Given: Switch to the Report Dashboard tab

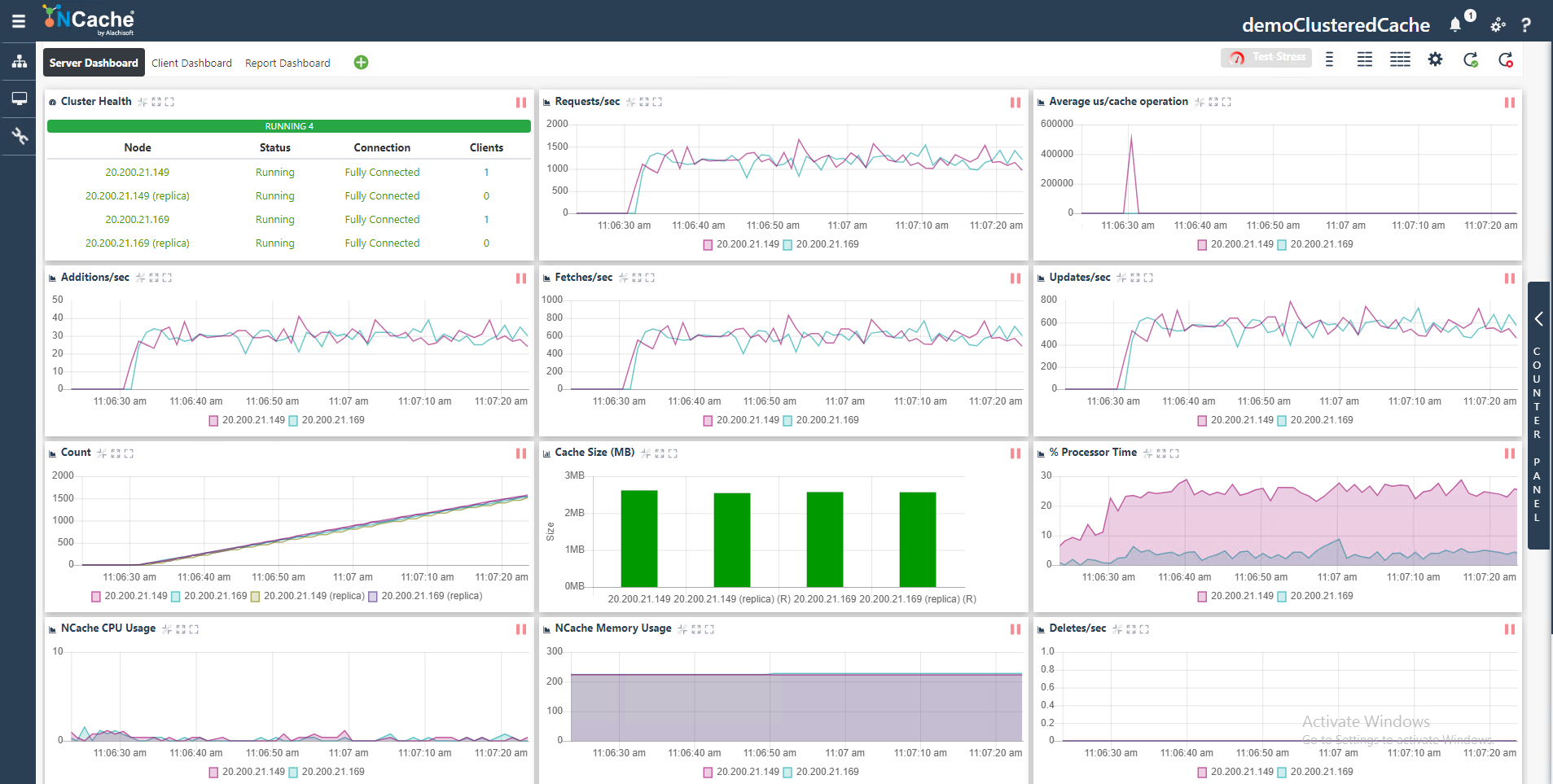Looking at the screenshot, I should pyautogui.click(x=287, y=63).
